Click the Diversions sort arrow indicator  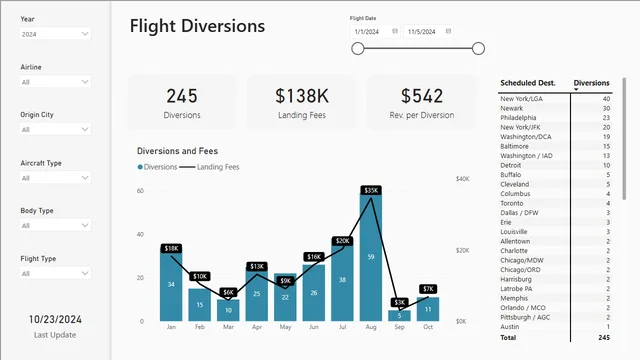coord(576,89)
